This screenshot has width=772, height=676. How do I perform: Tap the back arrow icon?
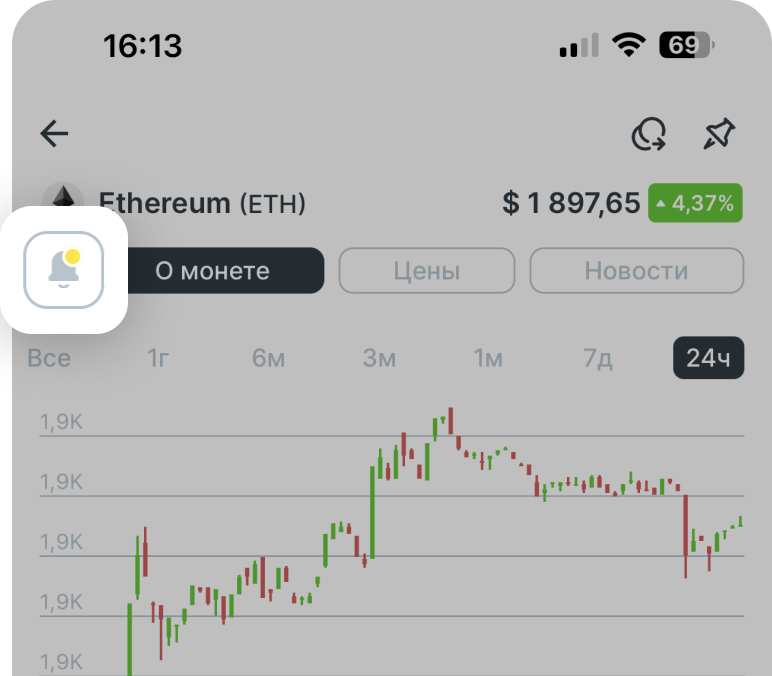[x=54, y=134]
